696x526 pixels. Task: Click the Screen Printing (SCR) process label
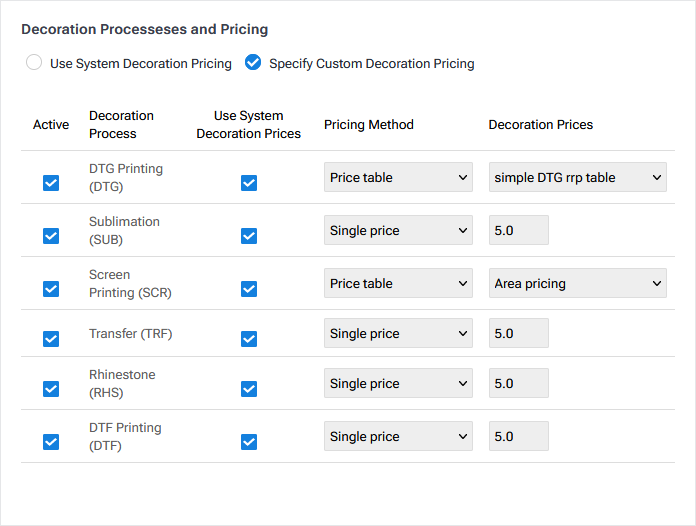(x=130, y=284)
